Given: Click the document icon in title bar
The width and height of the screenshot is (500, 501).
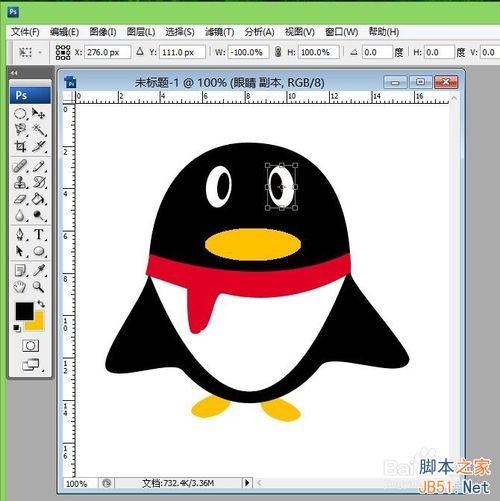Looking at the screenshot, I should [70, 82].
